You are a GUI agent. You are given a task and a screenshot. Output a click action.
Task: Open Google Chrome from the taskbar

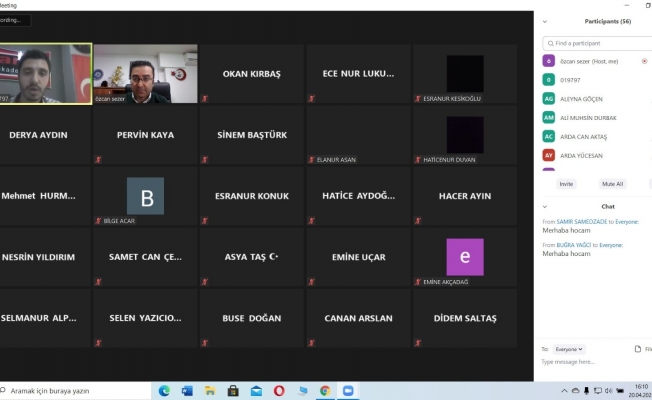325,390
